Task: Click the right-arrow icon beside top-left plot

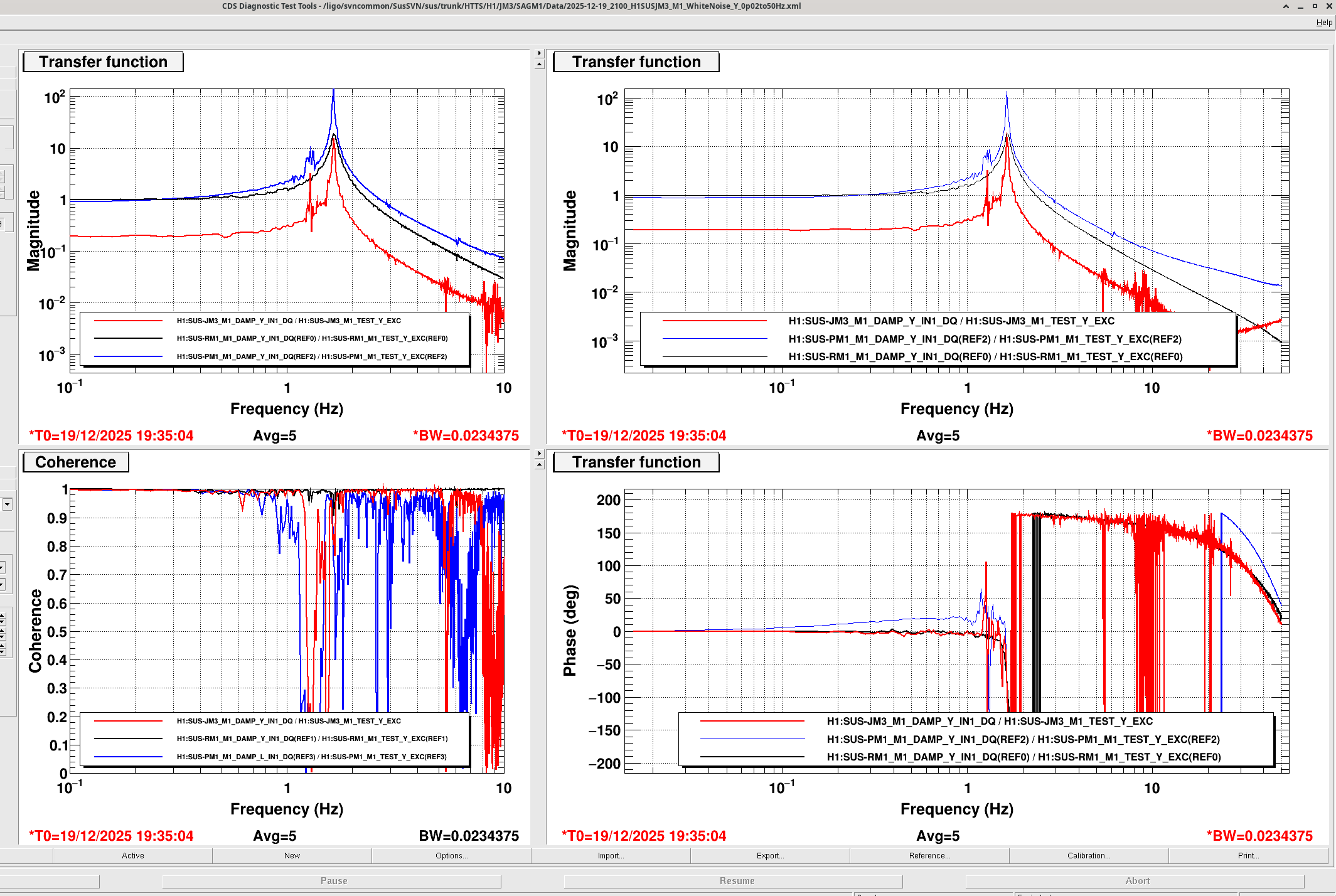Action: 539,53
